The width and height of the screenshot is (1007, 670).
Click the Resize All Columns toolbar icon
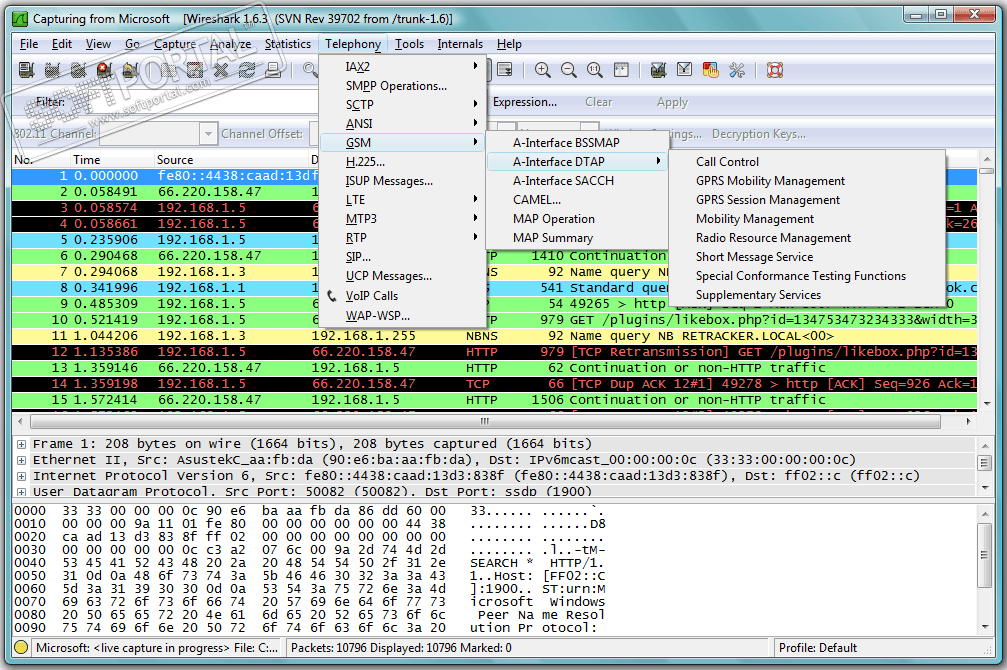pyautogui.click(x=621, y=70)
